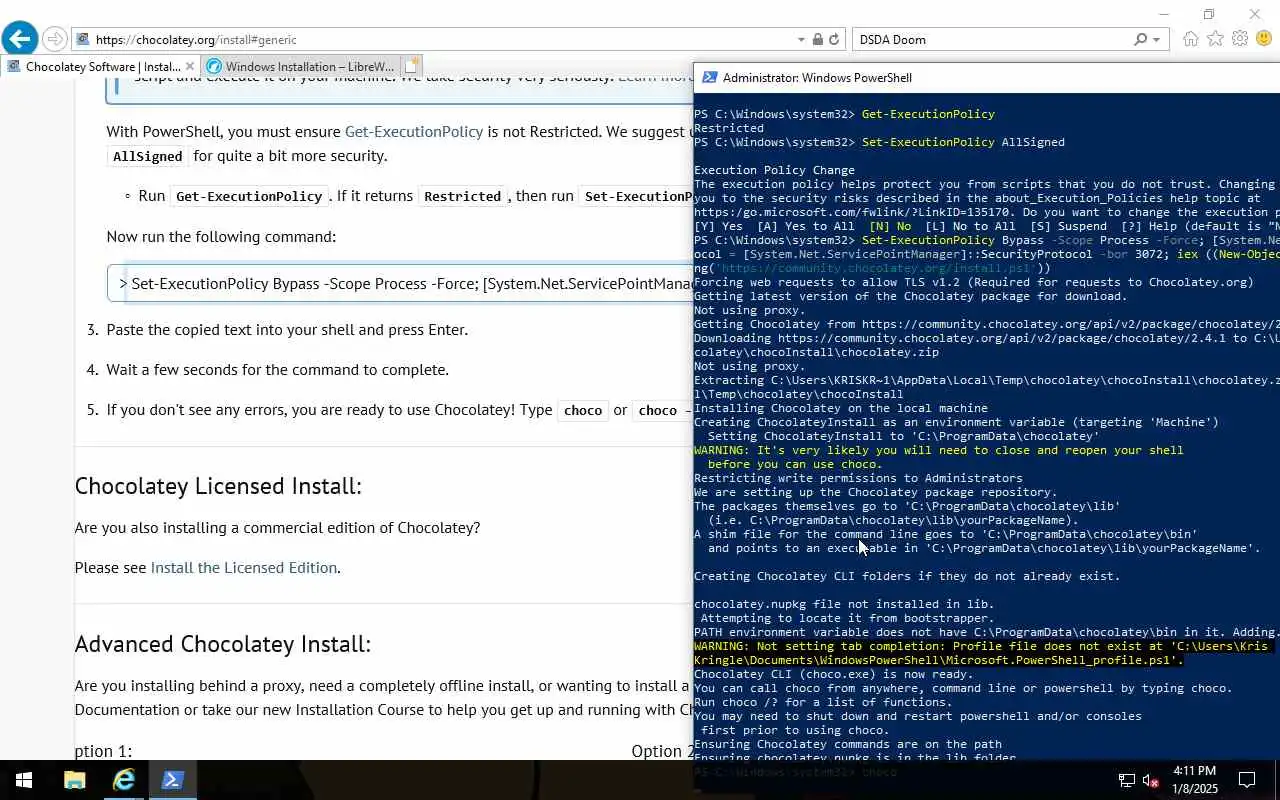Screen dimensions: 1280x800
Task: Switch to Chocolatey Software Install tab
Action: (x=100, y=67)
